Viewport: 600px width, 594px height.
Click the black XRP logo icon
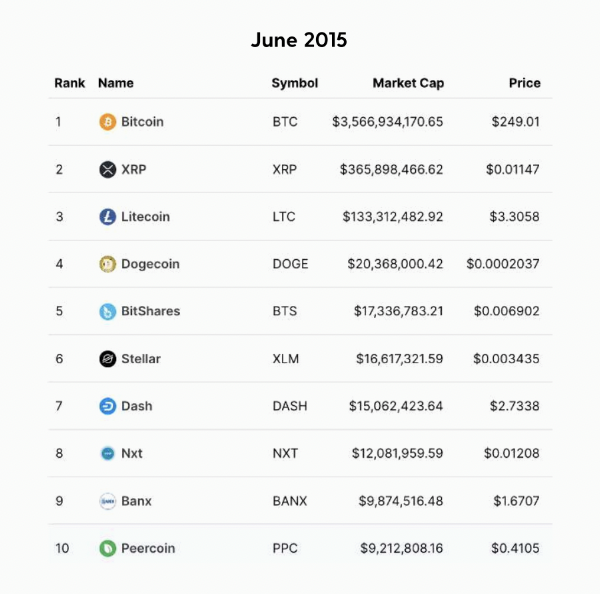pyautogui.click(x=108, y=169)
